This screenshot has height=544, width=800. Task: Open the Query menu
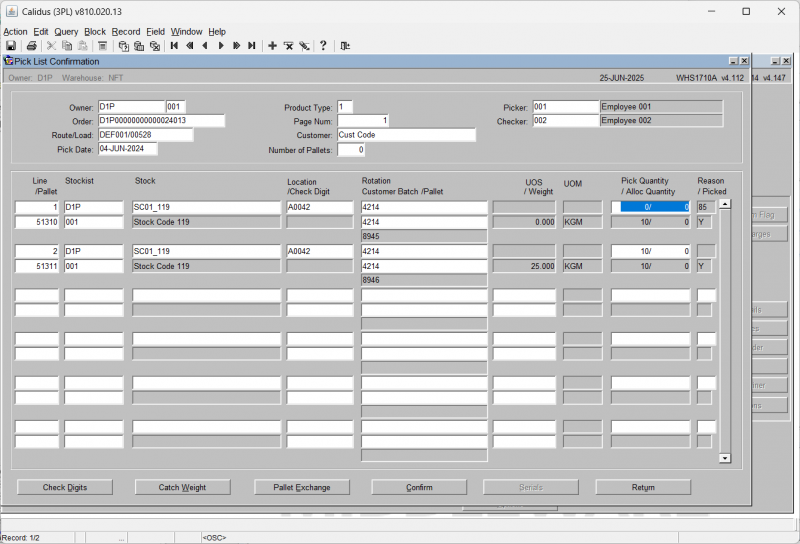66,32
